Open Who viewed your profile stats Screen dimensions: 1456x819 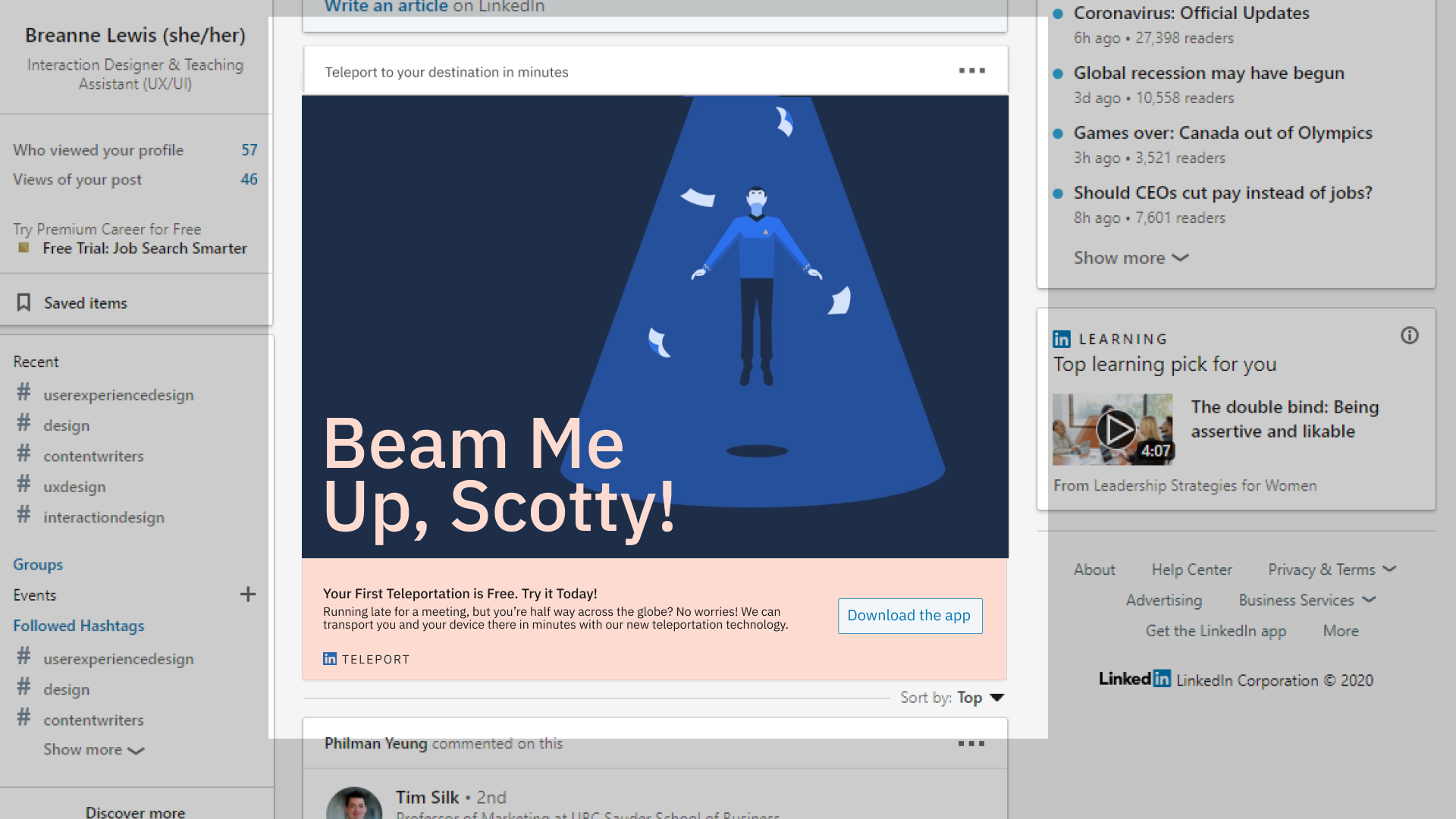[x=99, y=150]
